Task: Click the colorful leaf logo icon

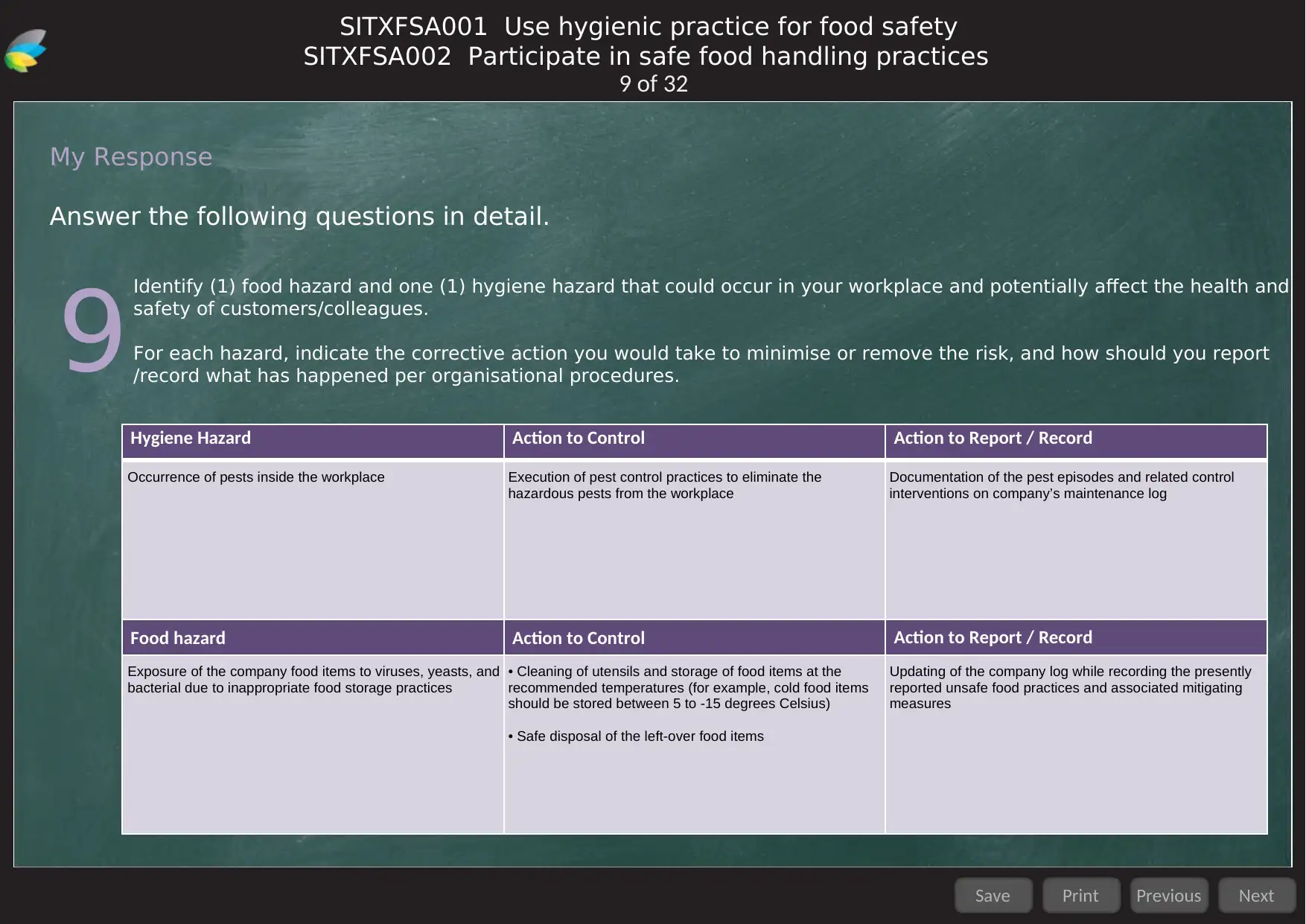Action: (x=26, y=51)
